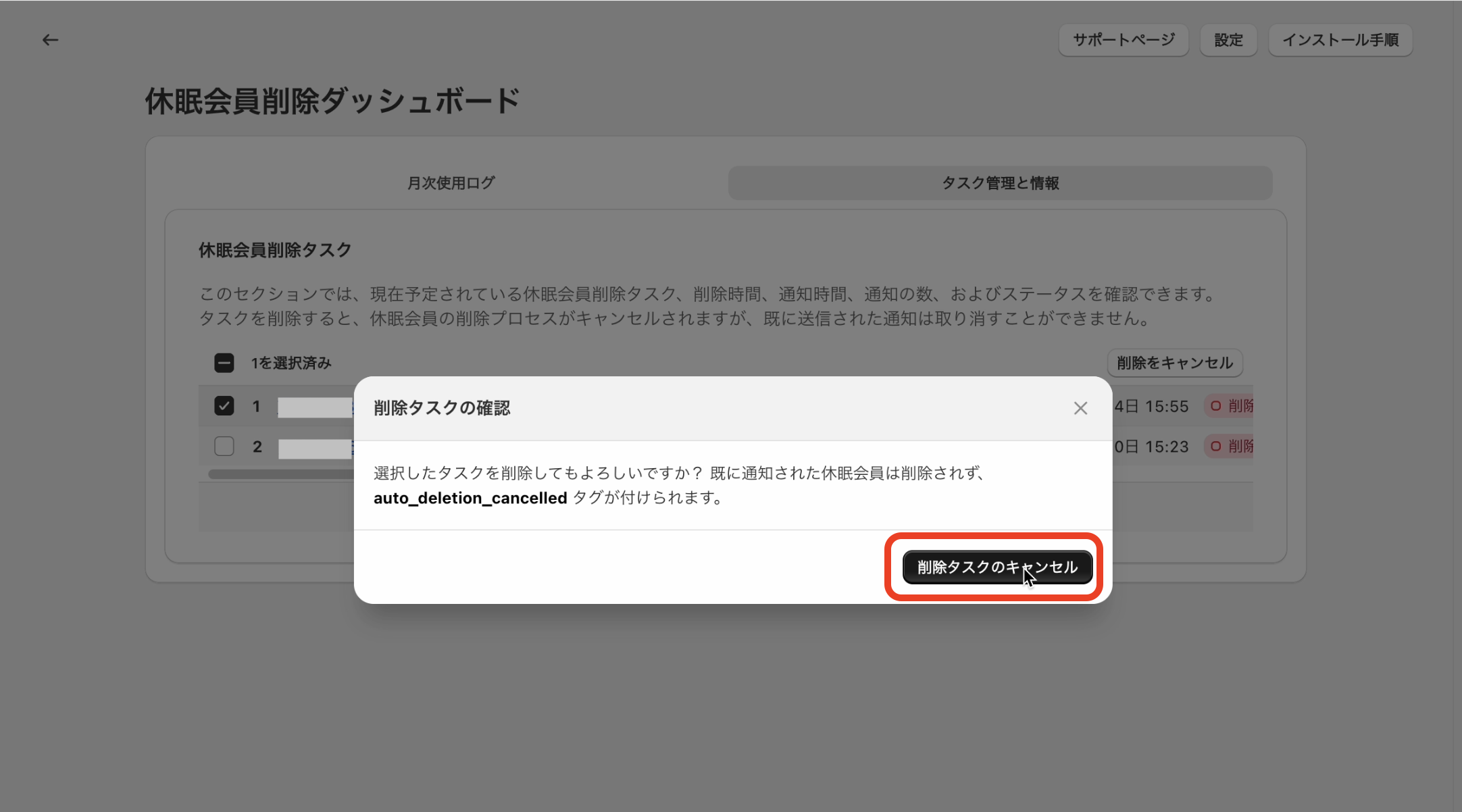Check the checkbox for task row 2
Viewport: 1462px width, 812px height.
coord(224,446)
